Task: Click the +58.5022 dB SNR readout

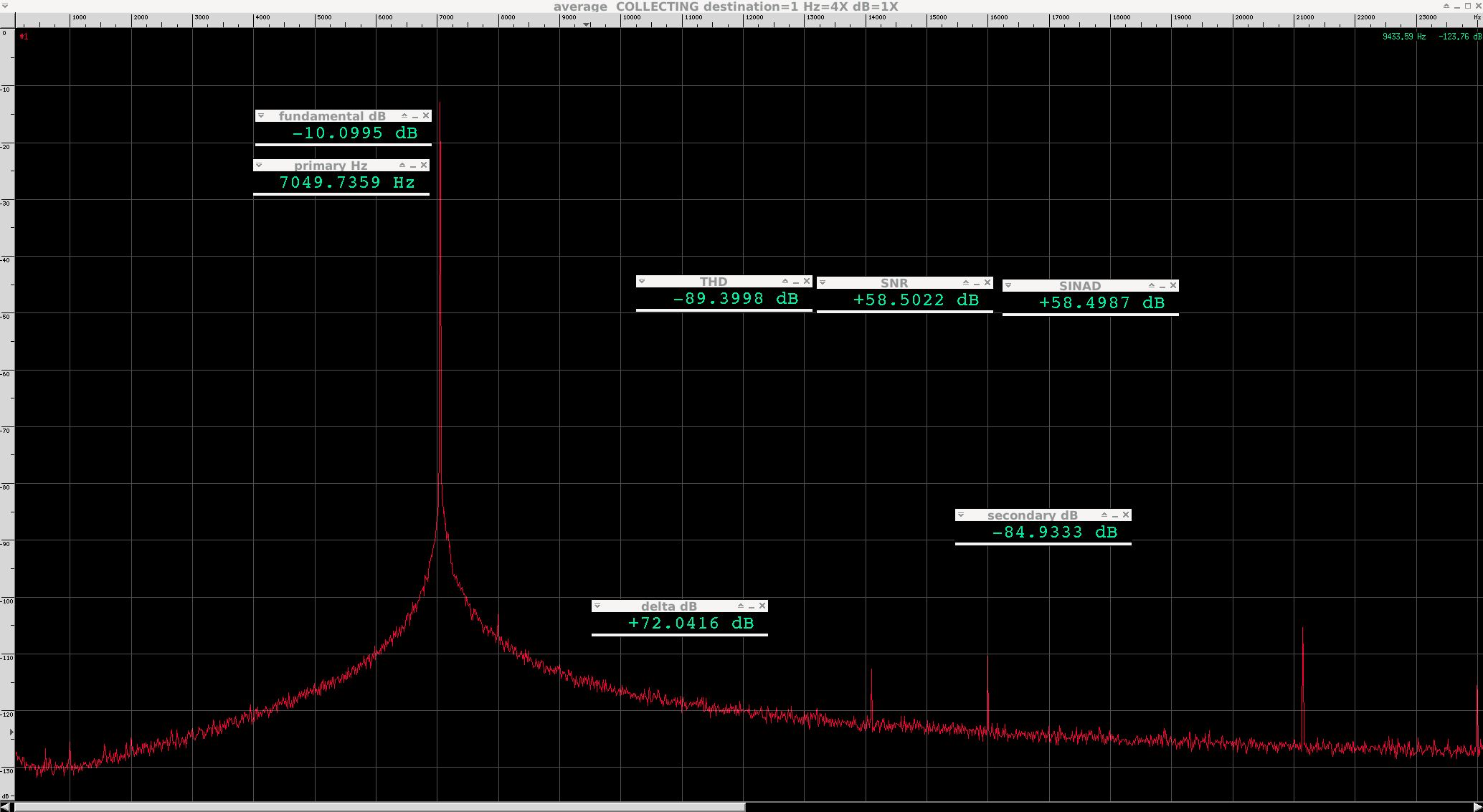Action: [x=915, y=300]
